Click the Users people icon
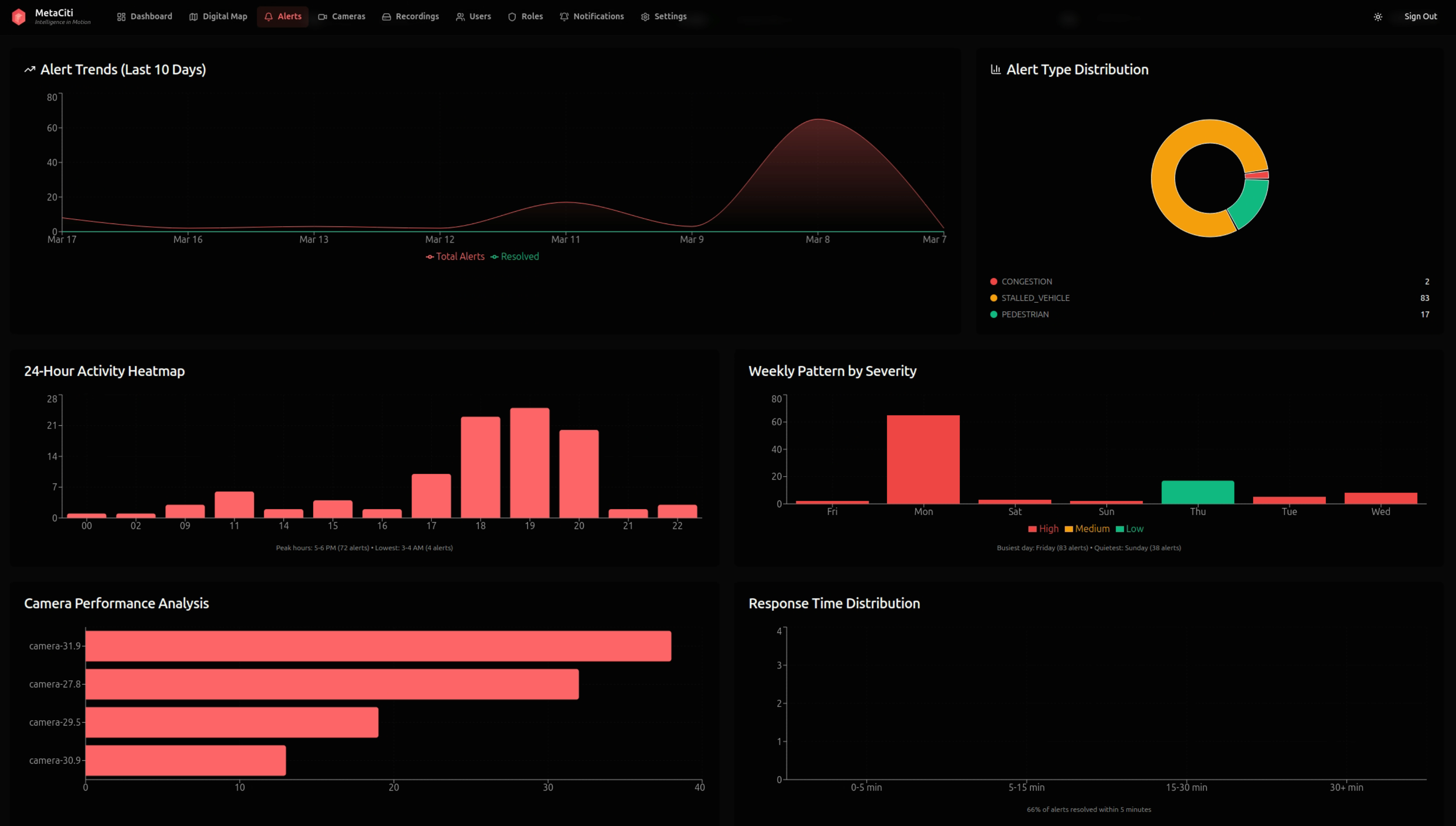This screenshot has width=1456, height=826. coord(460,17)
